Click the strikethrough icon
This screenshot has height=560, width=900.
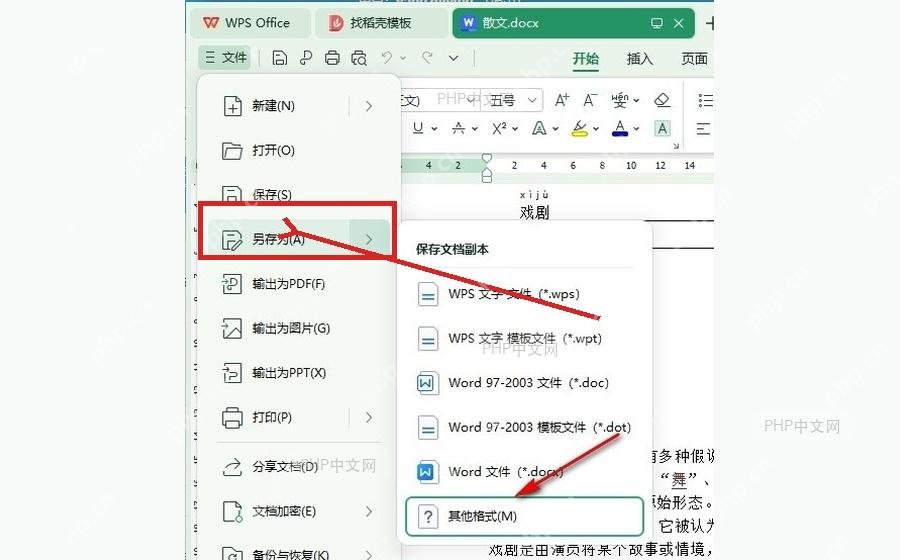pos(458,129)
